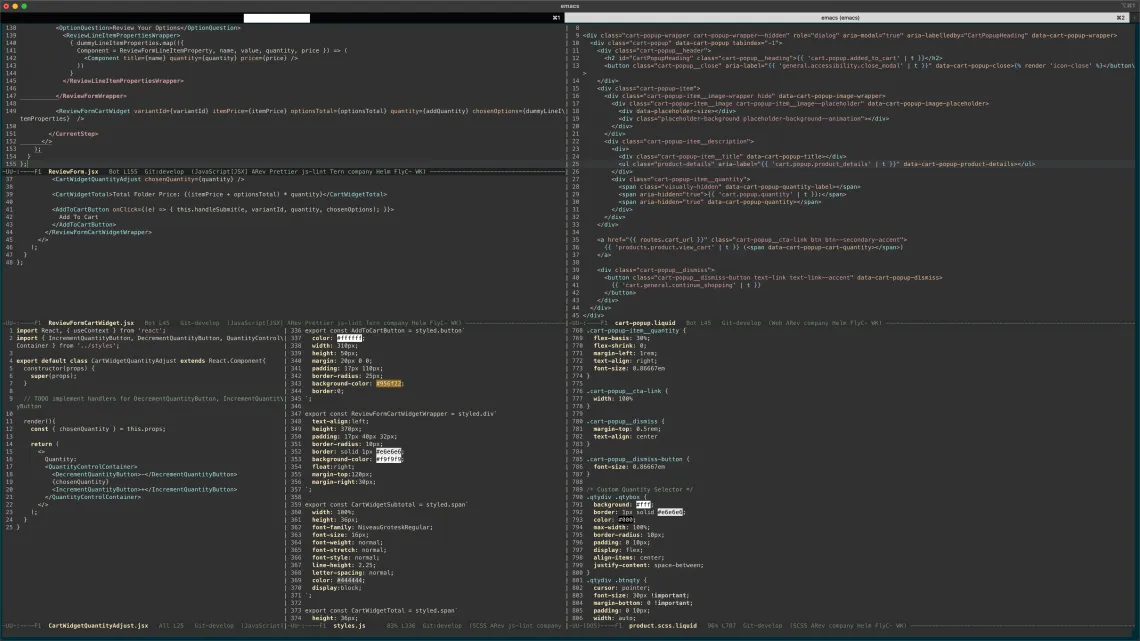Screen dimensions: 1140x641
Task: Click the #ffffff color highlight on line 337
Action: (x=349, y=338)
